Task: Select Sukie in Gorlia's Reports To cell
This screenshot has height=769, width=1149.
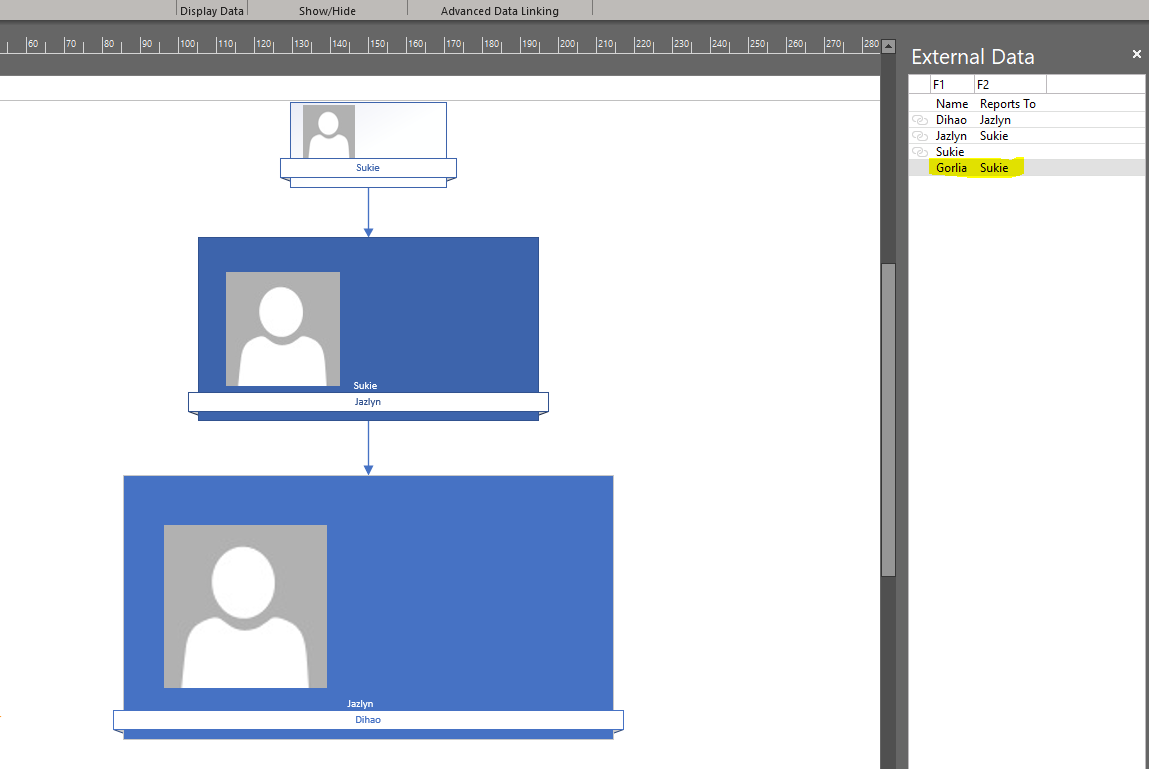Action: (x=994, y=168)
